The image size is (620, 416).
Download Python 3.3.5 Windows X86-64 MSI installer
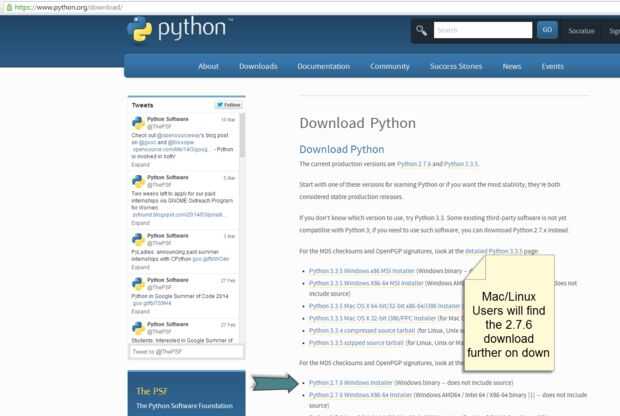(x=366, y=283)
